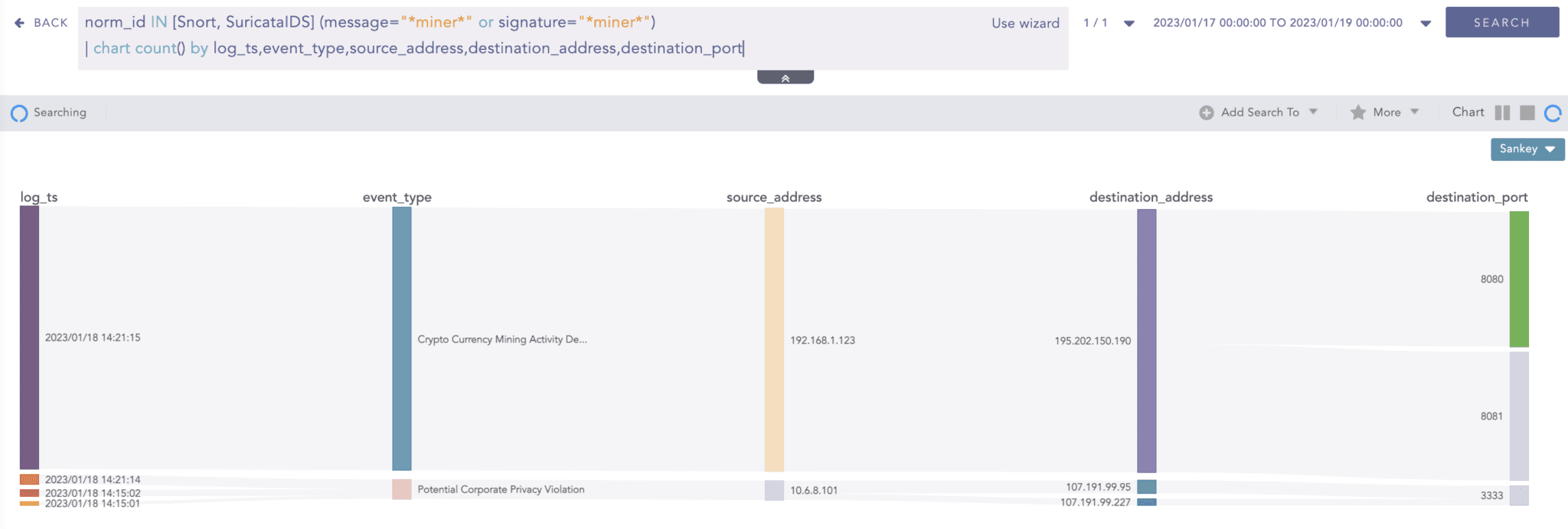Click the blue loading spinner beside Searching
The image size is (1568, 529).
click(19, 113)
